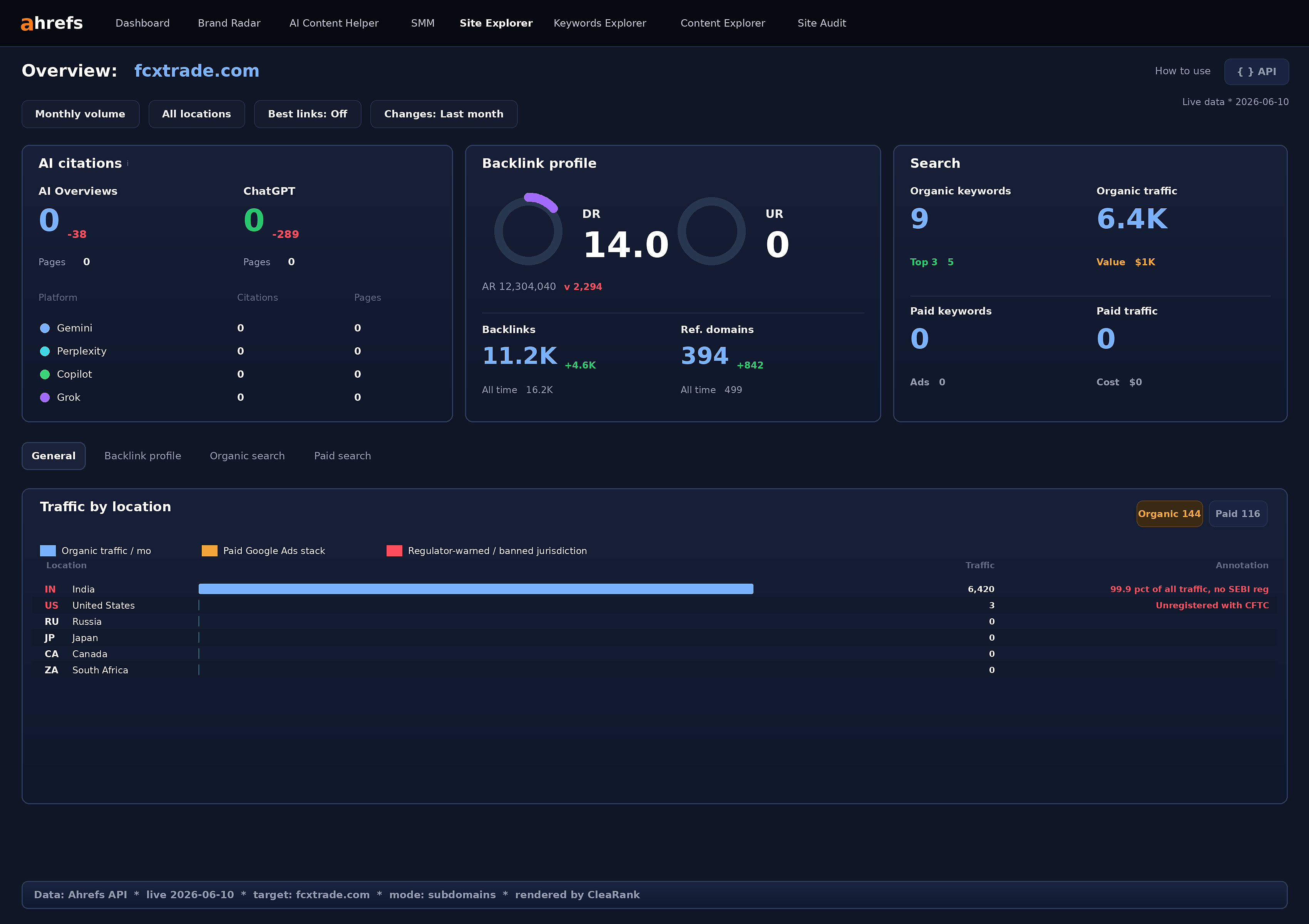Click the Organic traffic value 6.4K
Screen dimensions: 1309x924
pyautogui.click(x=1132, y=219)
